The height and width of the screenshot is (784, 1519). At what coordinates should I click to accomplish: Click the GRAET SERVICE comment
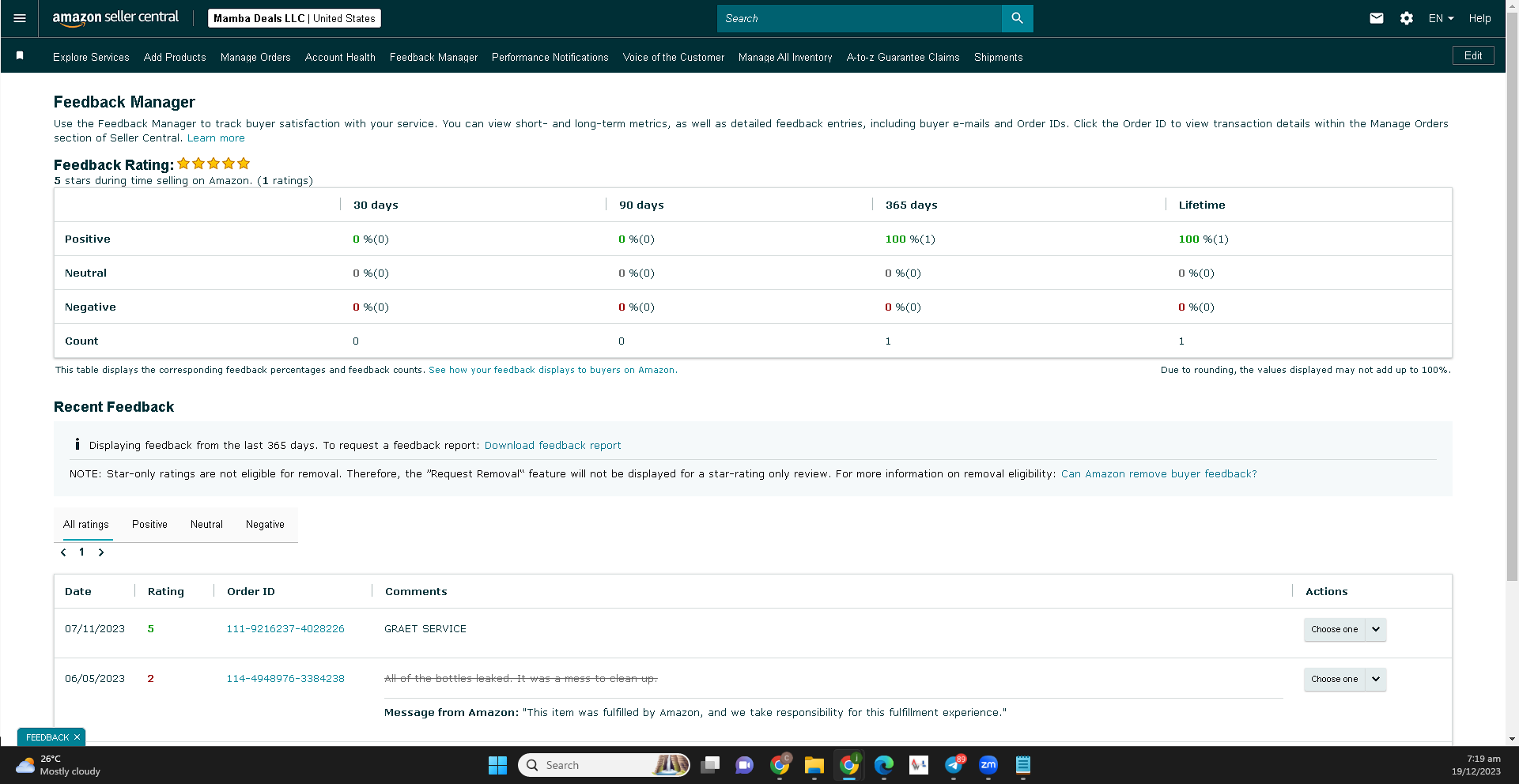pyautogui.click(x=425, y=629)
